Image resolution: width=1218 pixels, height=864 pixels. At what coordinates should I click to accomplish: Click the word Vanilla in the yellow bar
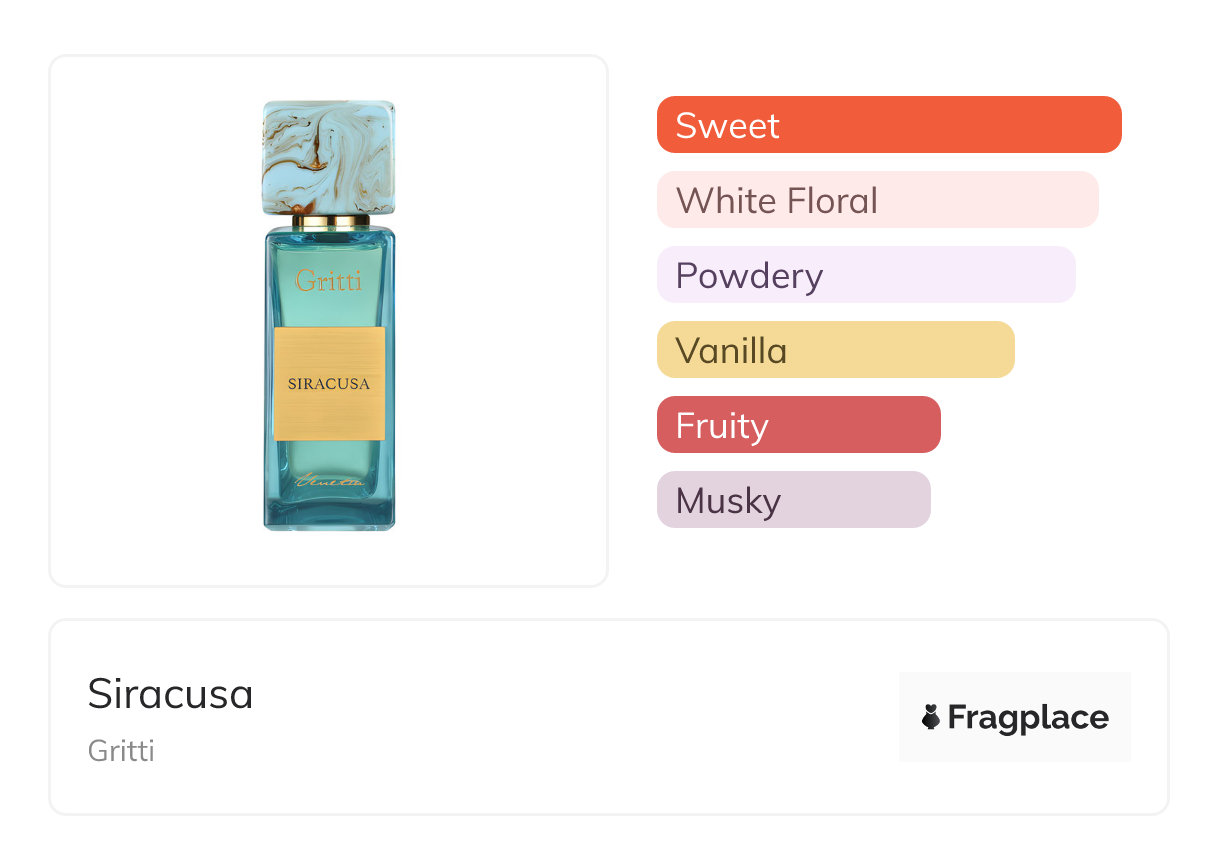pos(731,350)
